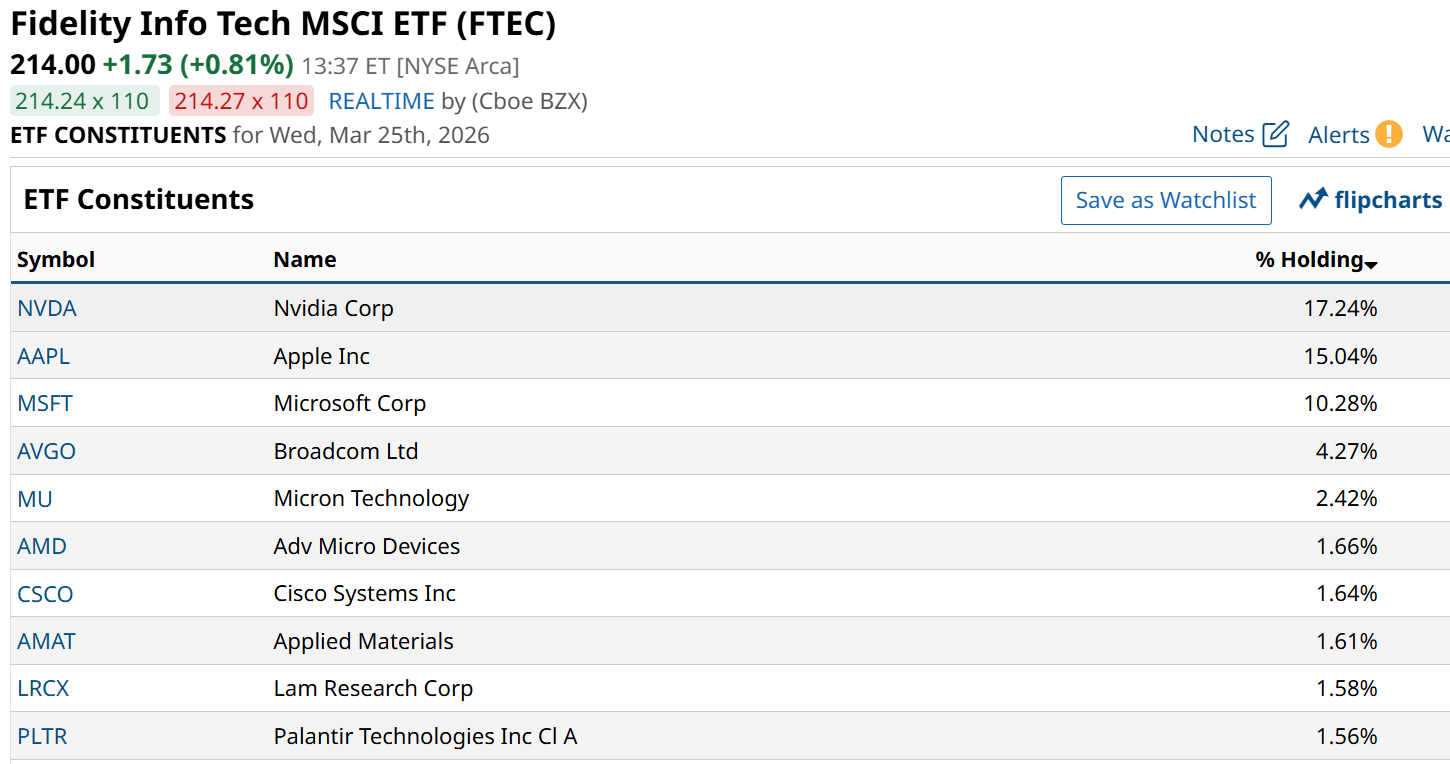Sort by % Holding descending arrow

coord(1371,264)
